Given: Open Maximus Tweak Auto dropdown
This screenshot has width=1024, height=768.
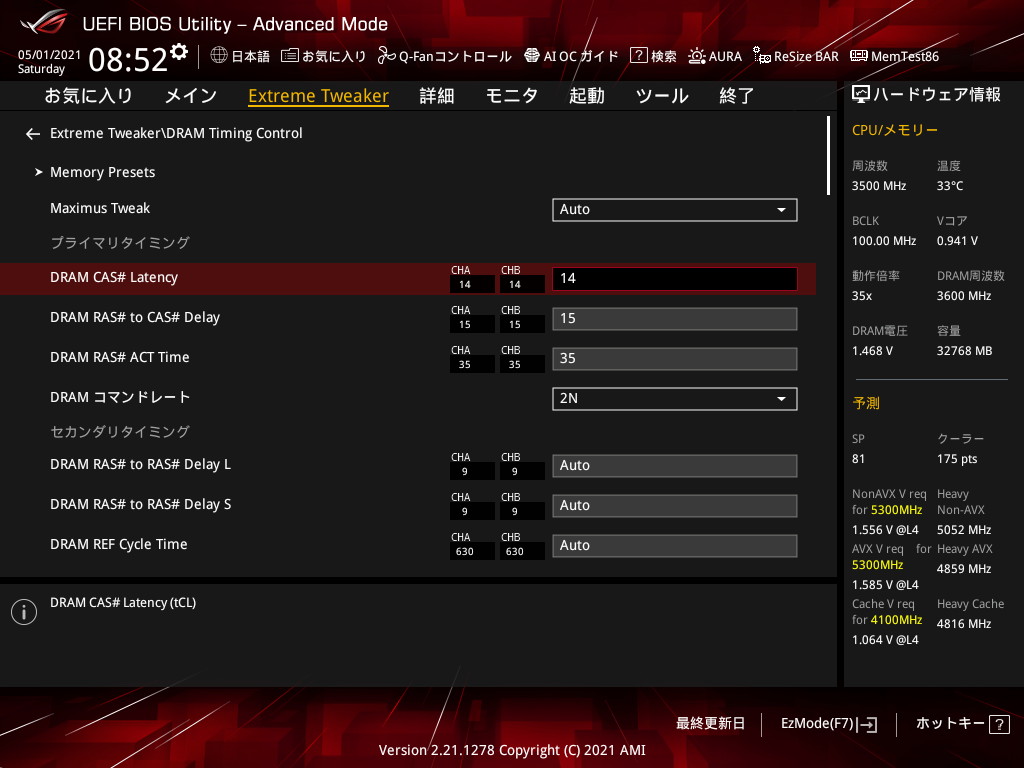Looking at the screenshot, I should coord(675,210).
